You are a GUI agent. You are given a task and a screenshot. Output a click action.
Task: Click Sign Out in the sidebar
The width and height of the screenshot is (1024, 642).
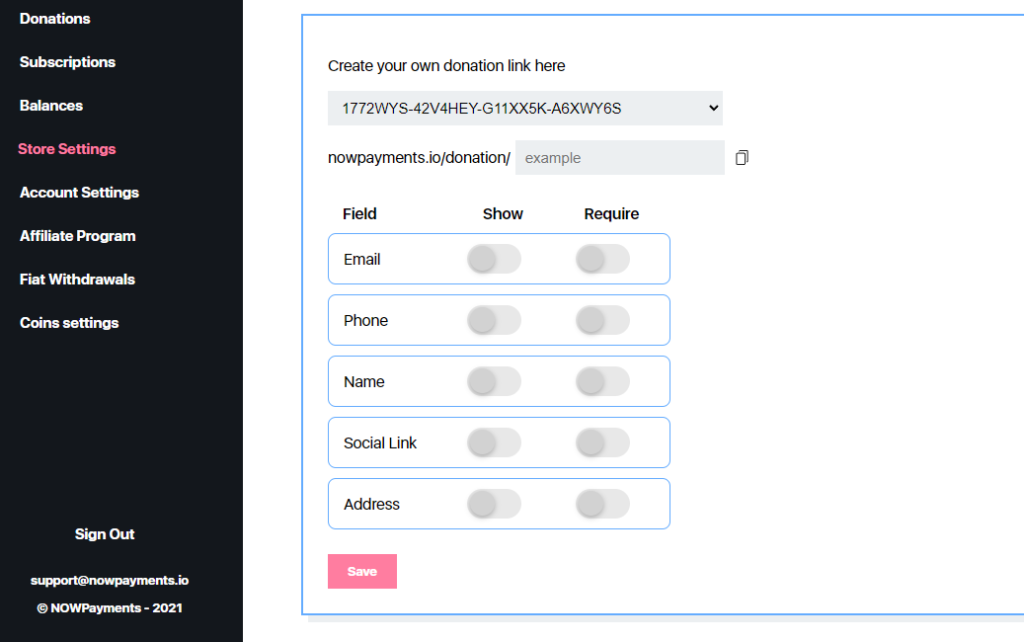pos(104,534)
